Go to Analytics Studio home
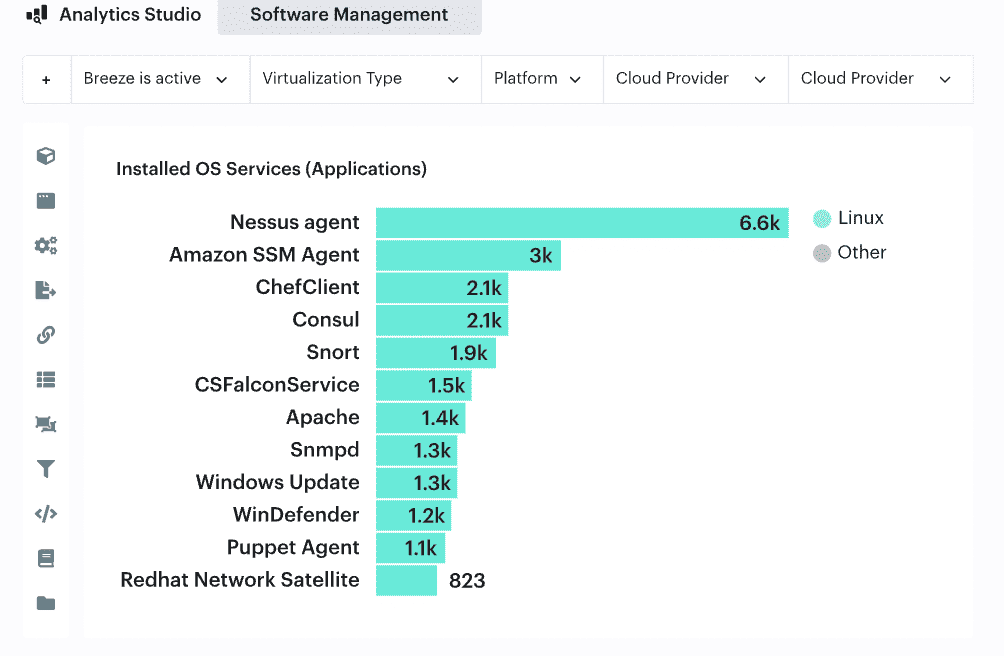Image resolution: width=1004 pixels, height=656 pixels. pos(130,14)
